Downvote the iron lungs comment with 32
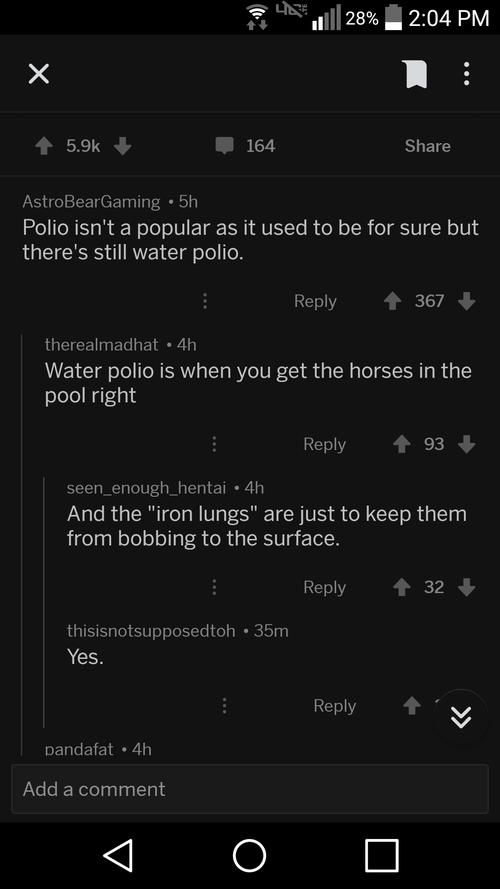Image resolution: width=500 pixels, height=889 pixels. [x=467, y=587]
